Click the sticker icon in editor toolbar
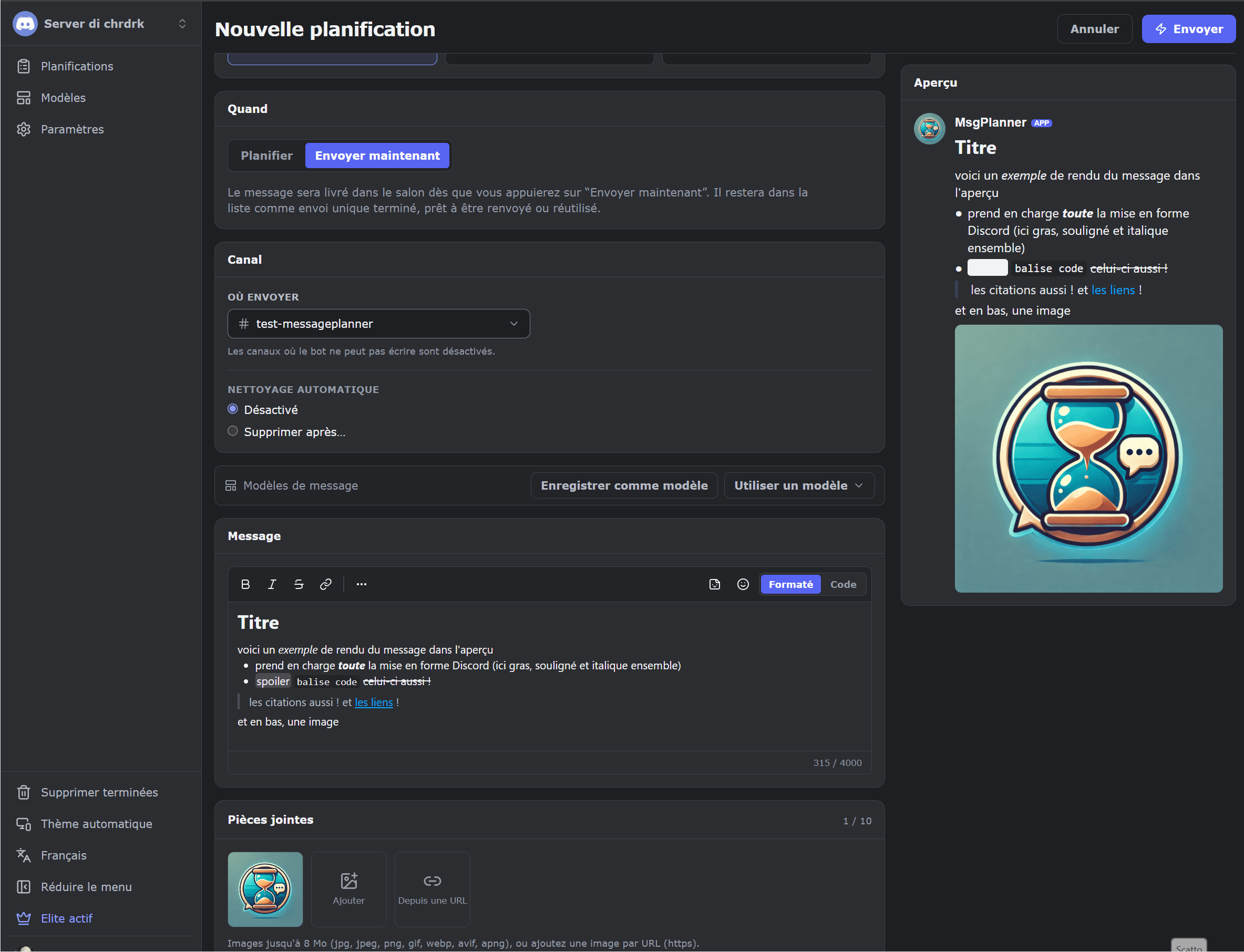 (x=715, y=584)
